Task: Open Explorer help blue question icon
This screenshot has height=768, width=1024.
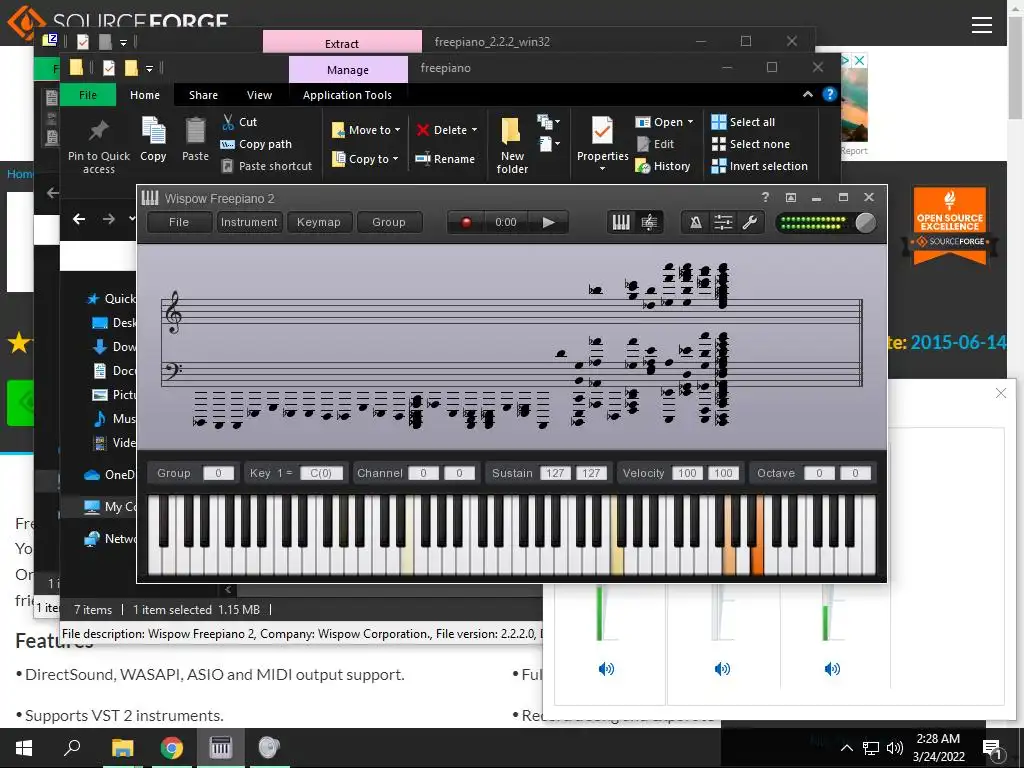Action: point(829,95)
